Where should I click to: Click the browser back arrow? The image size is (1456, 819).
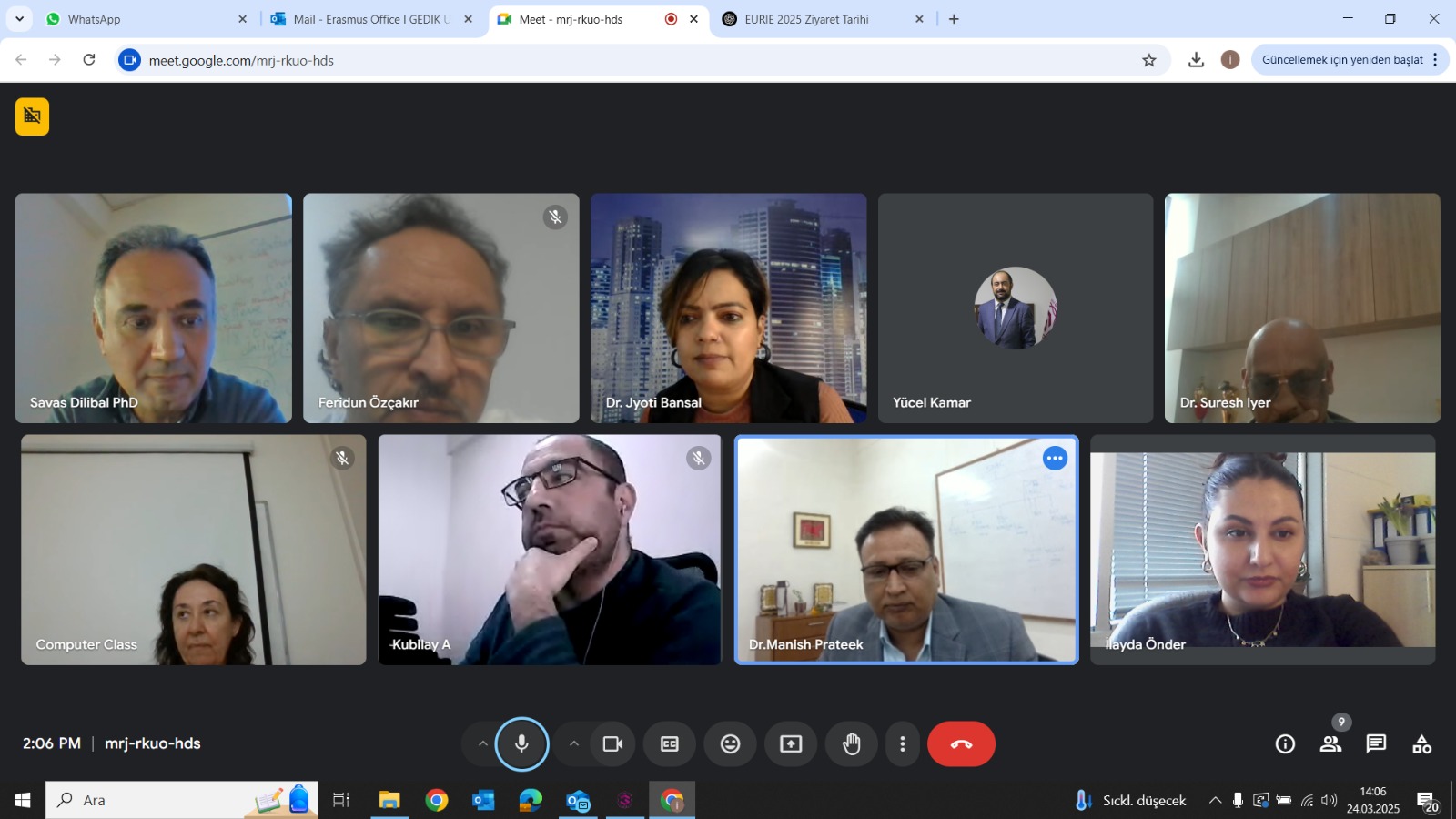21,60
